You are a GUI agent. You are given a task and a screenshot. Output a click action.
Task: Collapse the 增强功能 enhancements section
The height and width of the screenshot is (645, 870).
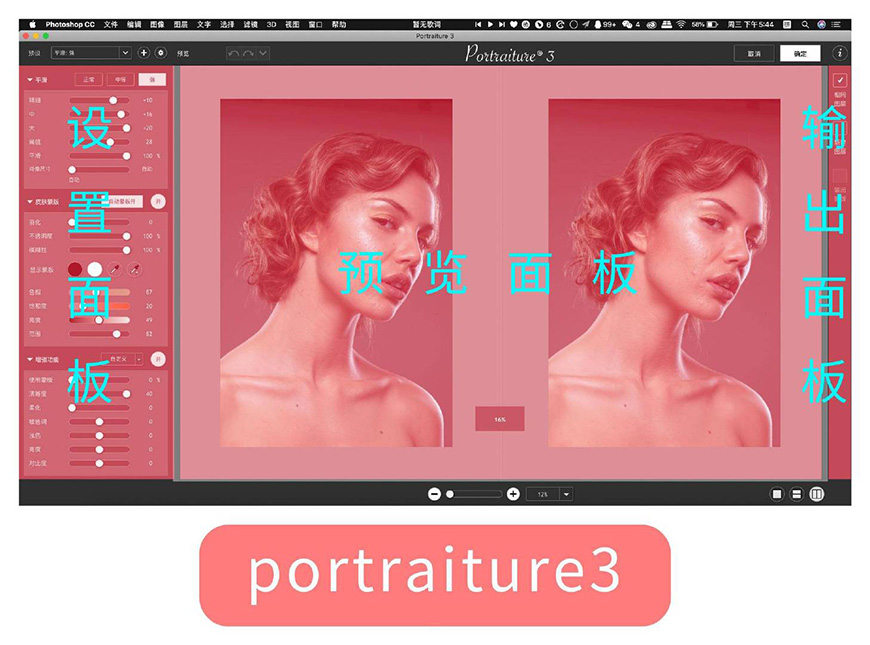point(30,360)
